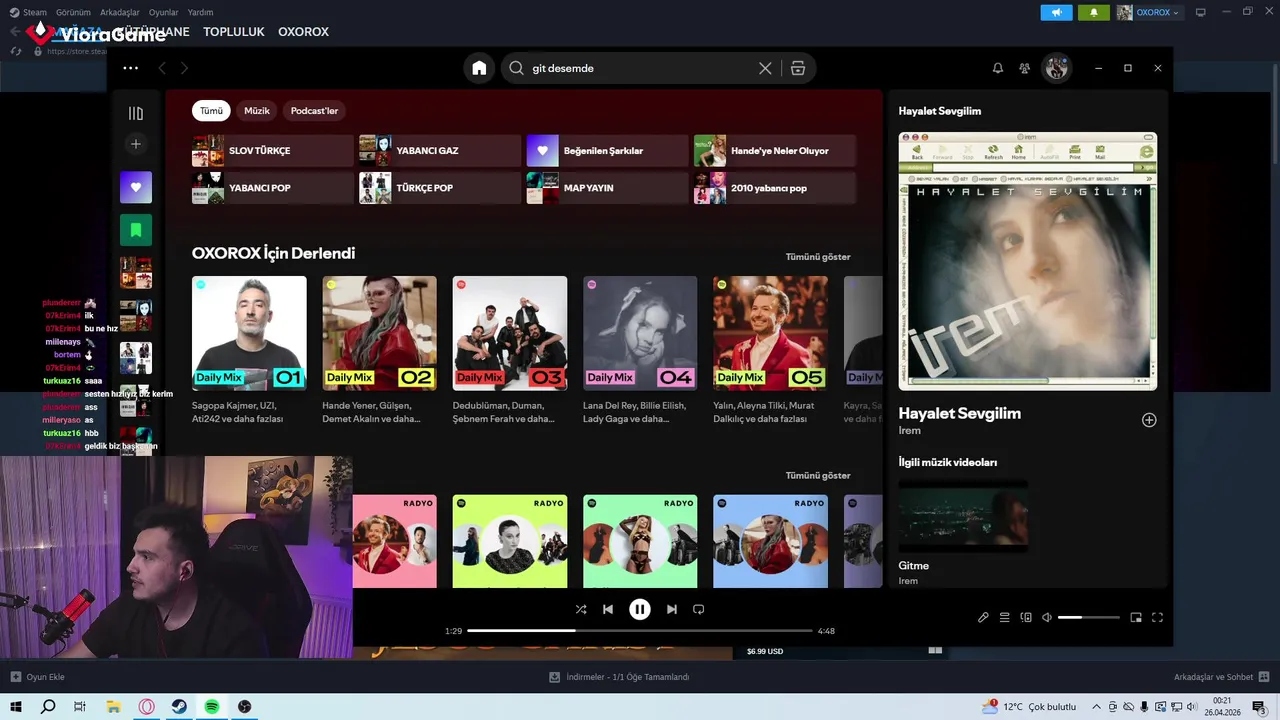Viewport: 1280px width, 720px height.
Task: Open Beğenilen Şarkılar shortcut
Action: pos(607,151)
